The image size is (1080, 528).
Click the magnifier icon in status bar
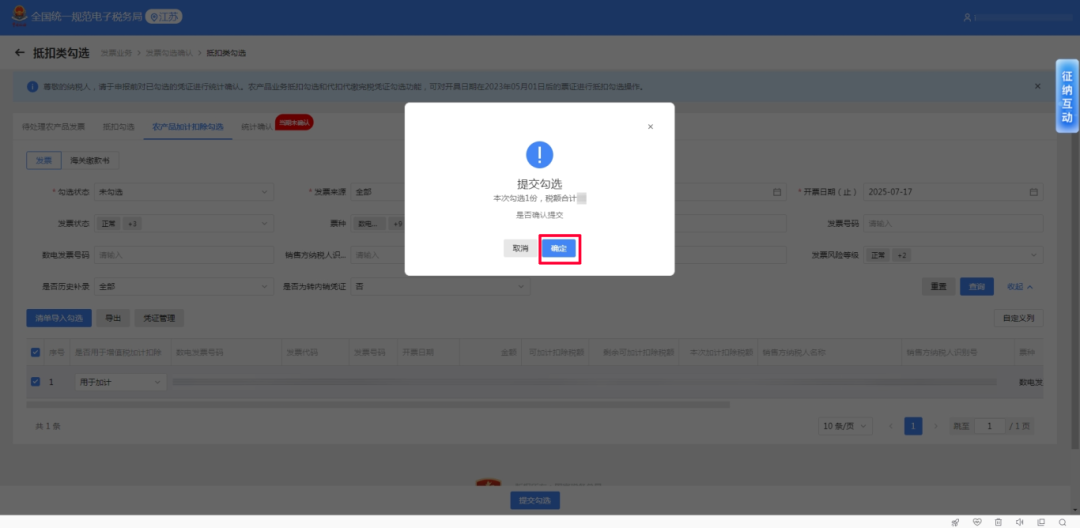coord(1062,522)
